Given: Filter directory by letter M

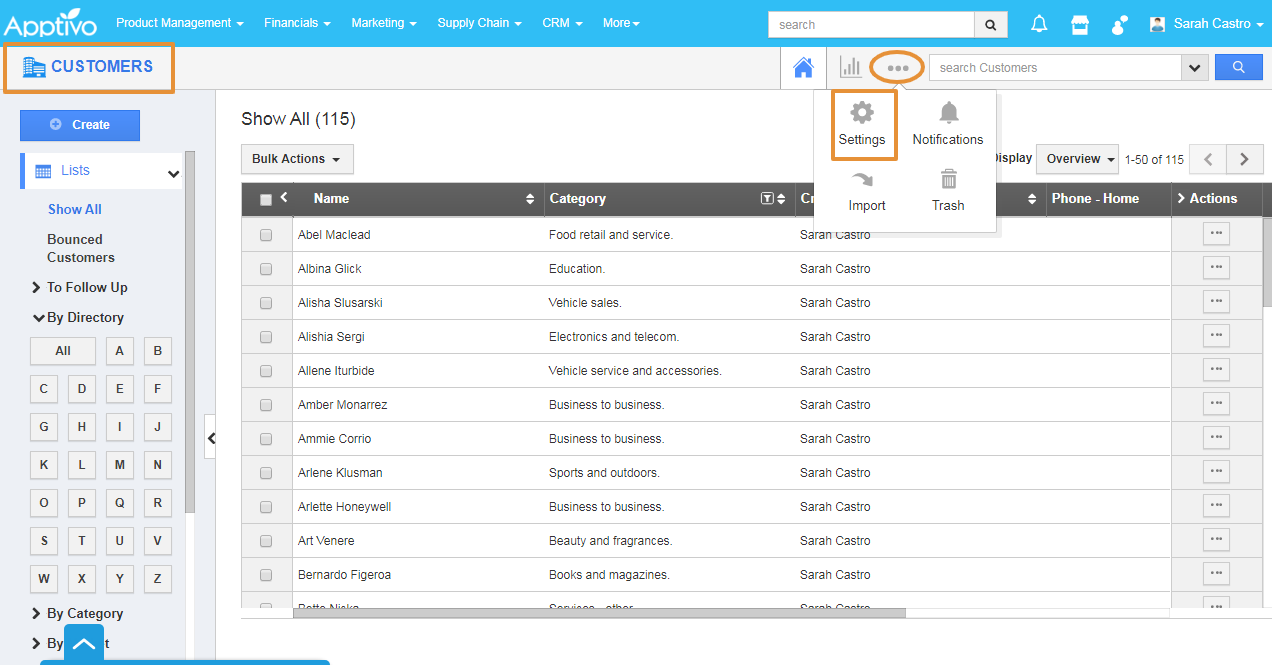Looking at the screenshot, I should point(119,465).
